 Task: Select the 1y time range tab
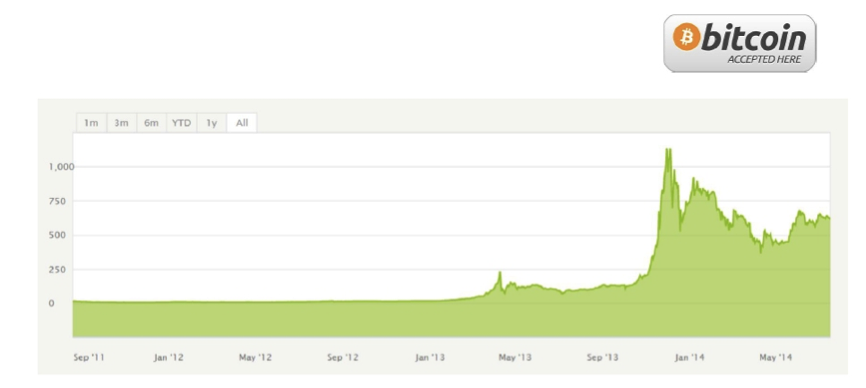click(x=212, y=123)
